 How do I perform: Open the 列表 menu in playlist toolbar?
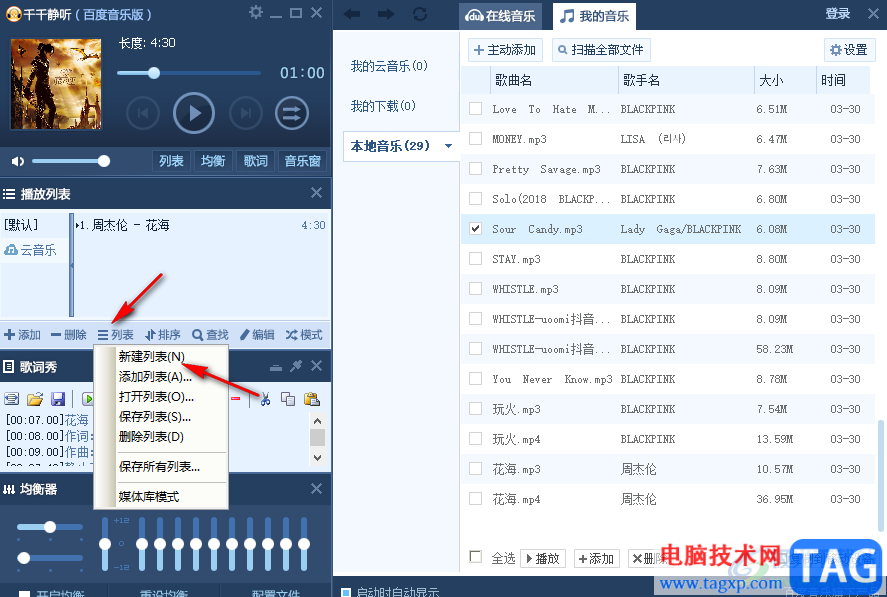115,335
